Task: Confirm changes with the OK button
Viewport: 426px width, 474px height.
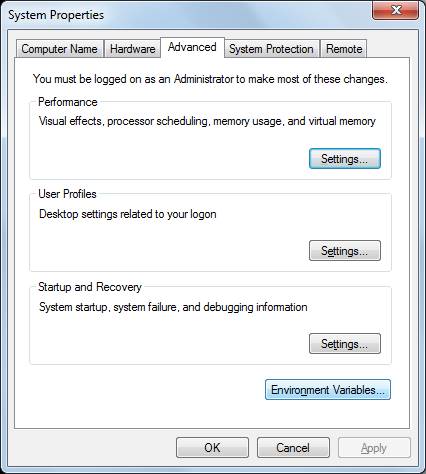Action: (x=212, y=448)
